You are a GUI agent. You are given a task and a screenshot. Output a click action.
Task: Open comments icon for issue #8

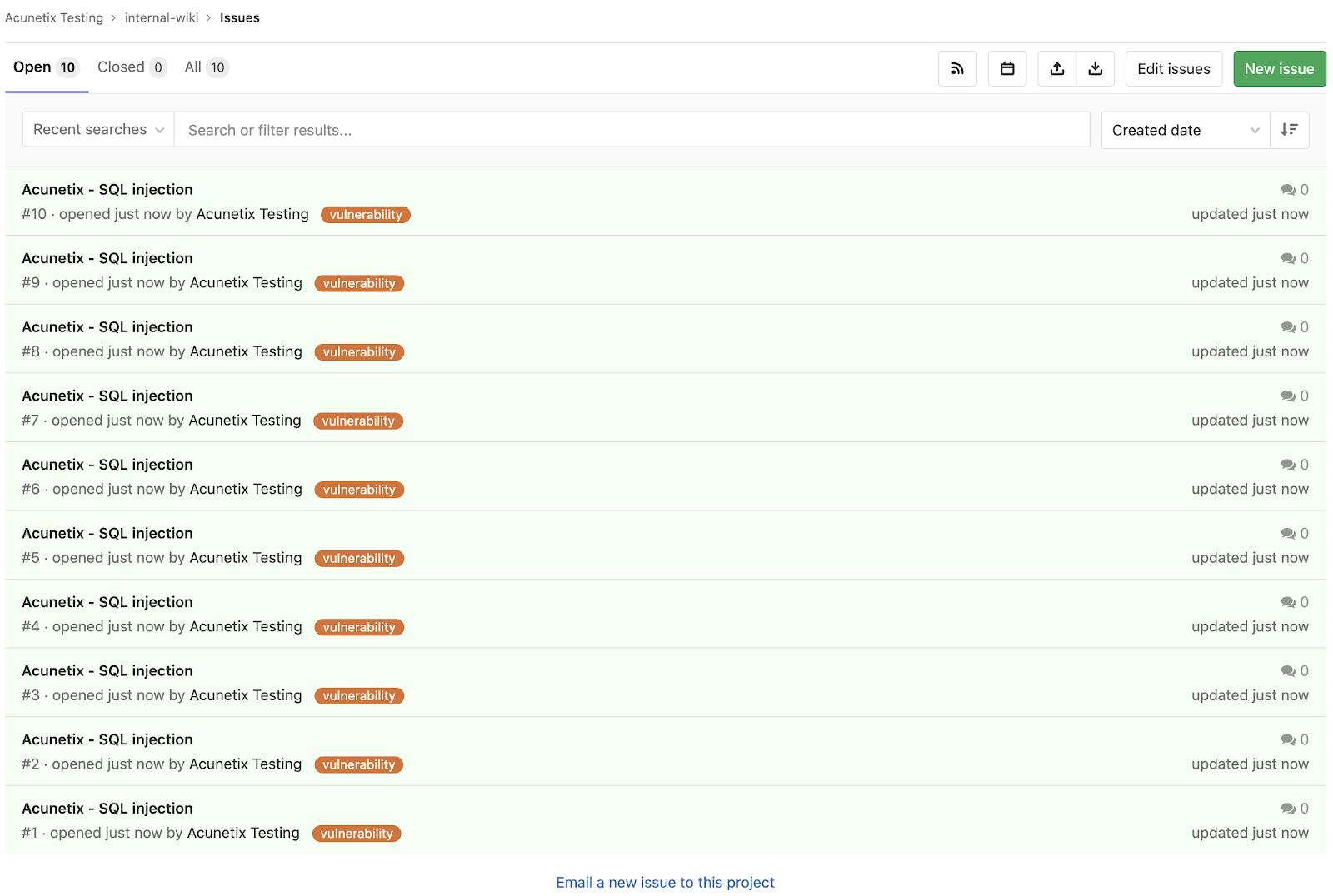pyautogui.click(x=1288, y=327)
